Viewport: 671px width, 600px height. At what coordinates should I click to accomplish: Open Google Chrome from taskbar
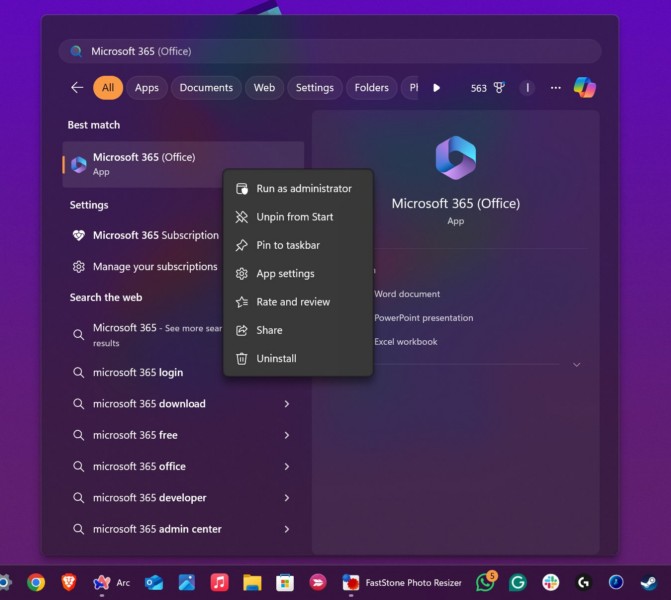click(36, 582)
